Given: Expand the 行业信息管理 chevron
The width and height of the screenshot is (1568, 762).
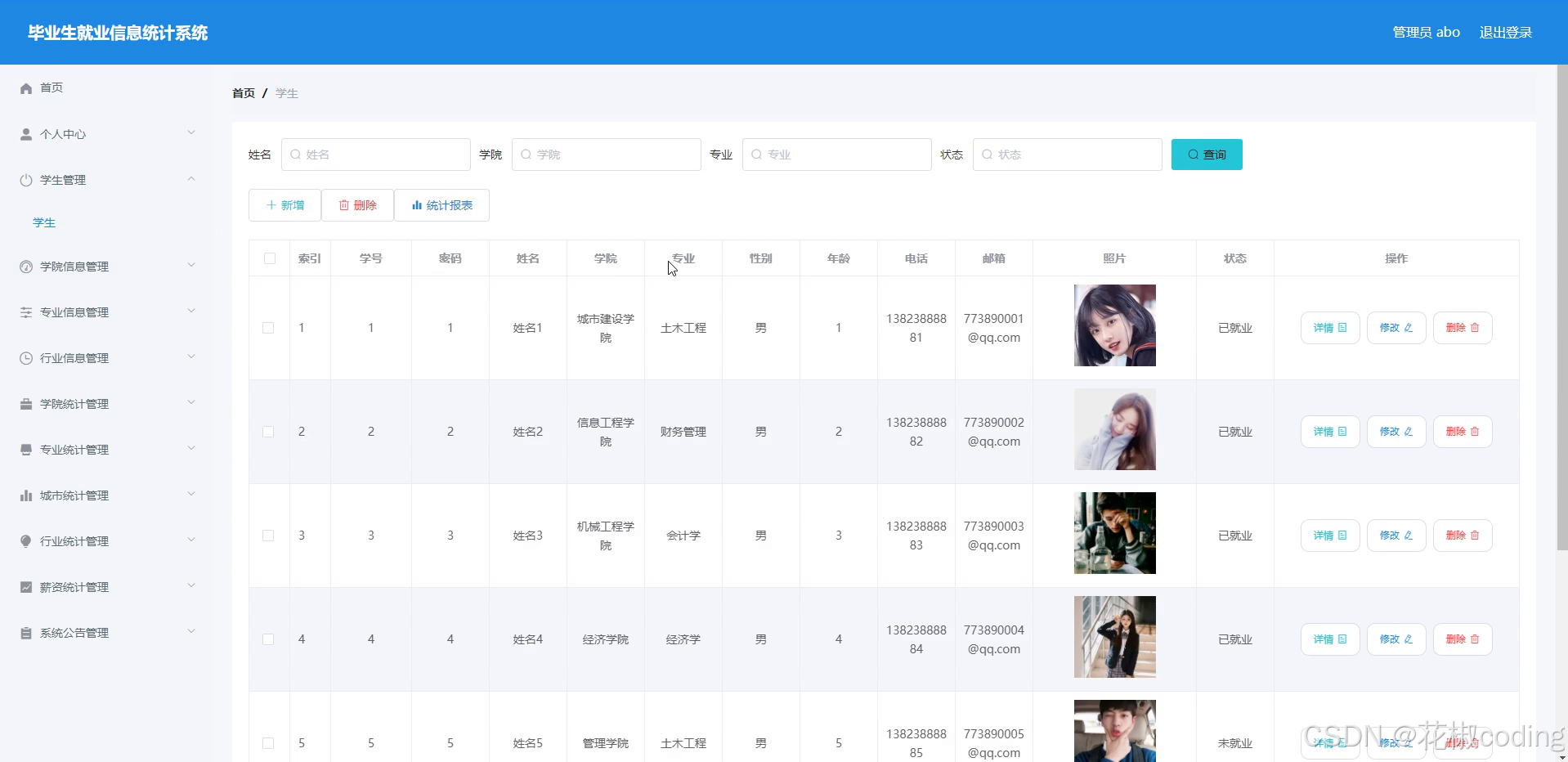Looking at the screenshot, I should pyautogui.click(x=191, y=356).
